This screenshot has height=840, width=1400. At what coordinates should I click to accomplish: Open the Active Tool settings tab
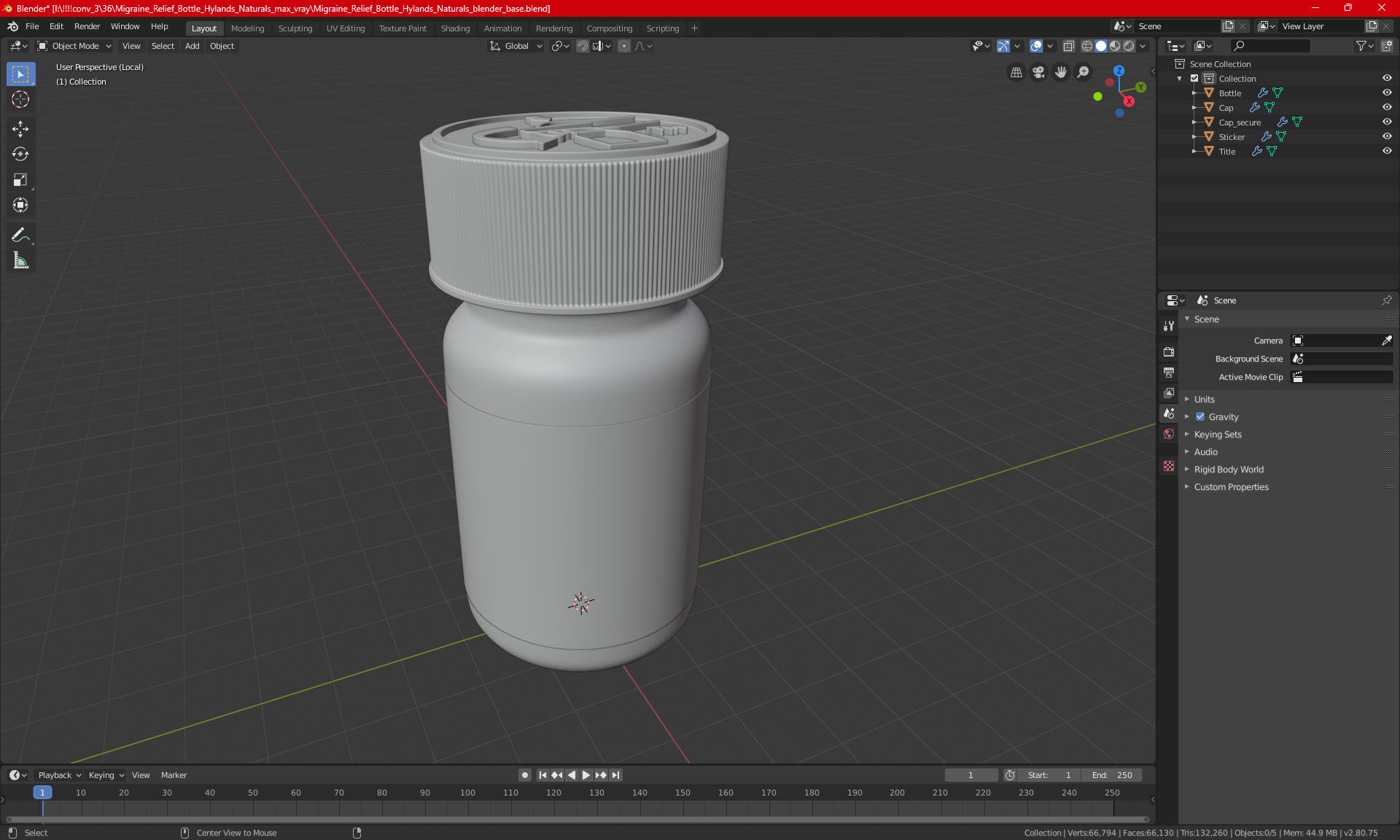(x=1169, y=326)
